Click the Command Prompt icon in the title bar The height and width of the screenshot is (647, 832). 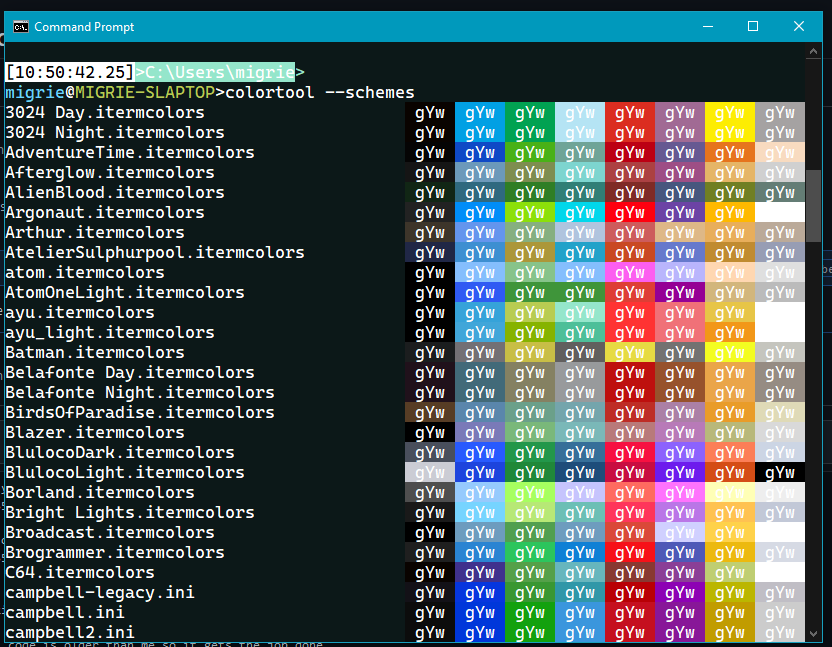click(x=20, y=26)
